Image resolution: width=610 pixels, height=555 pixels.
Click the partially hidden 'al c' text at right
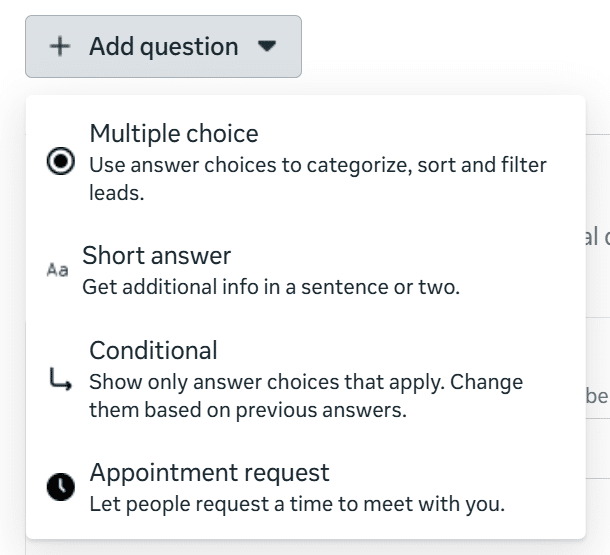pos(597,237)
